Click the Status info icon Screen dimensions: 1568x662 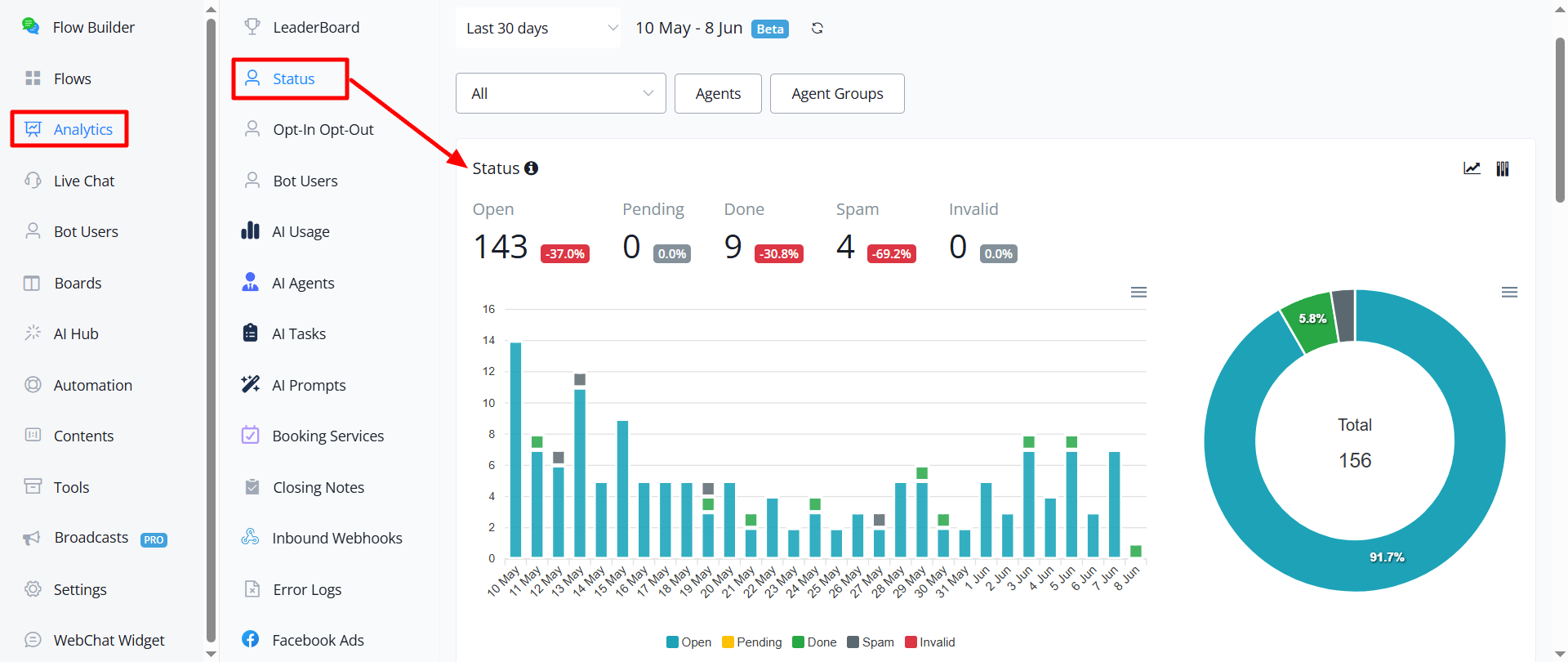(531, 168)
